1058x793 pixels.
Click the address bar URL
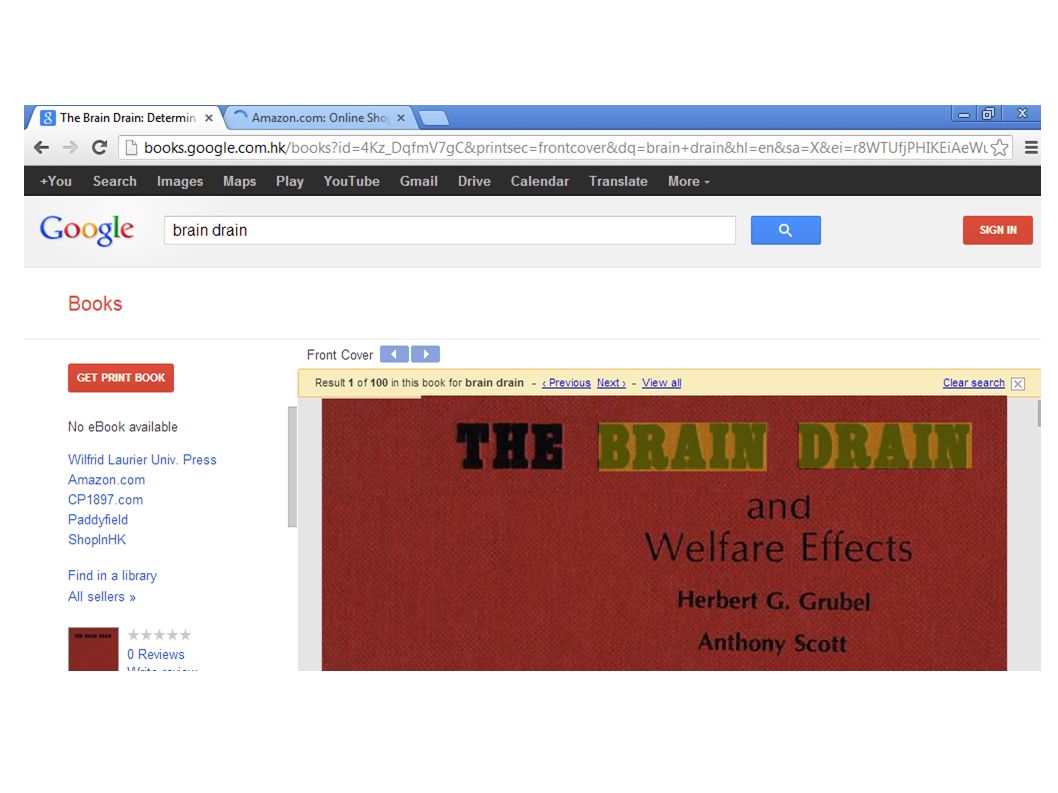[x=565, y=148]
